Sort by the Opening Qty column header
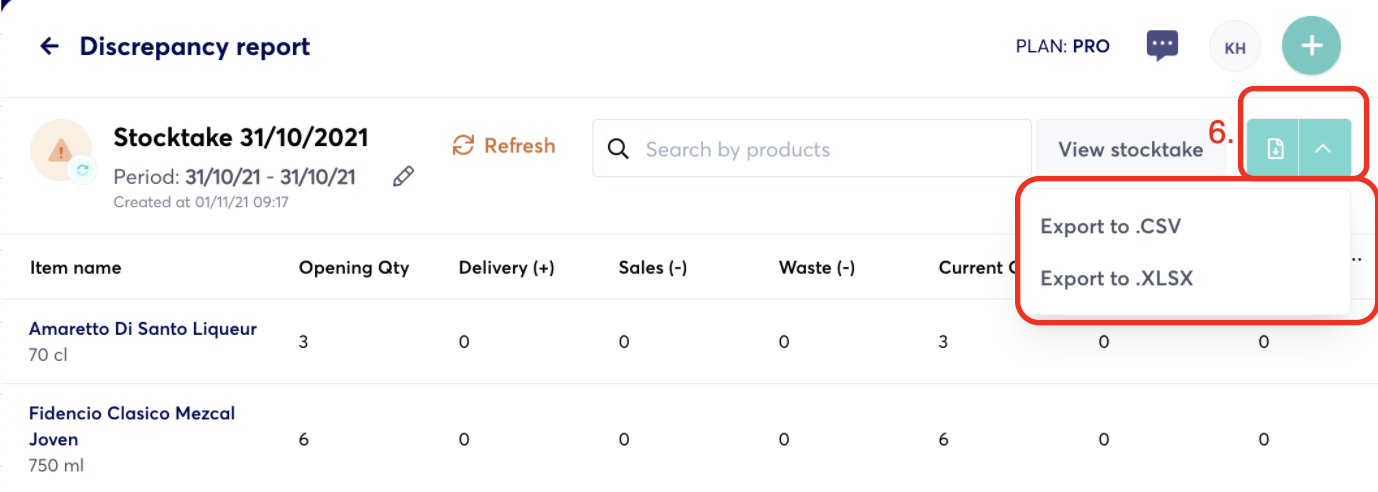The width and height of the screenshot is (1378, 492). click(x=354, y=267)
